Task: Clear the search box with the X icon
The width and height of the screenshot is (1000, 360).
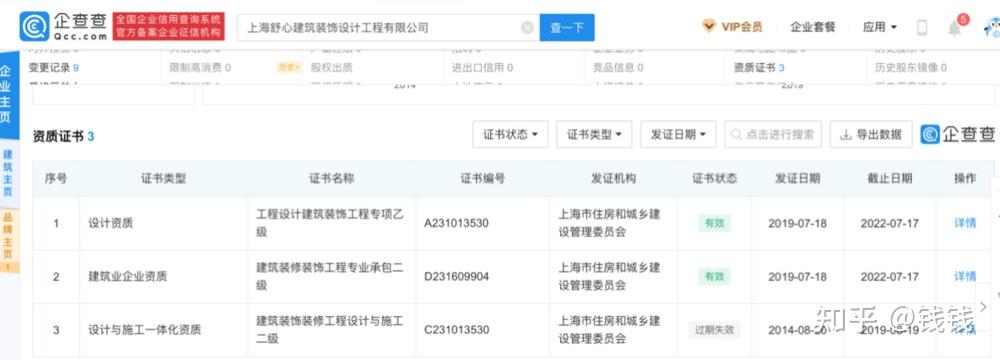Action: [527, 27]
